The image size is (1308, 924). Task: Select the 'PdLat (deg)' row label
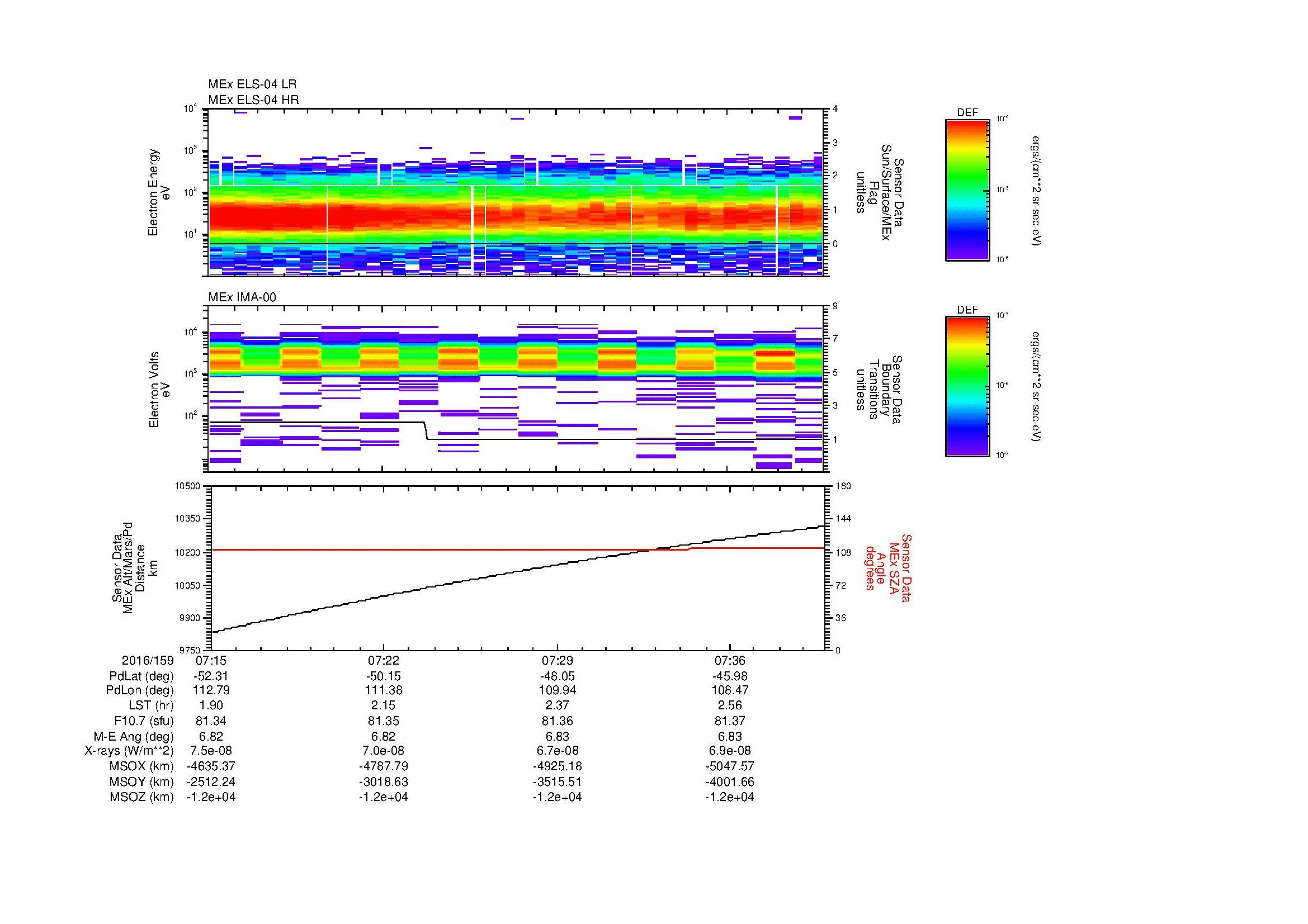pos(141,676)
